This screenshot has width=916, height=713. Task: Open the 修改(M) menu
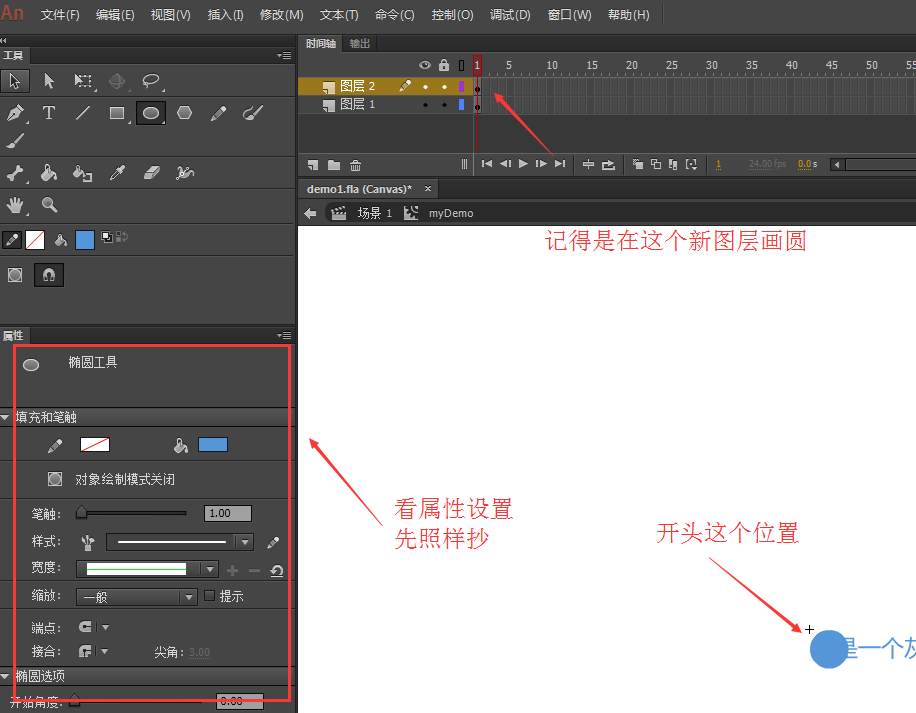[x=282, y=15]
